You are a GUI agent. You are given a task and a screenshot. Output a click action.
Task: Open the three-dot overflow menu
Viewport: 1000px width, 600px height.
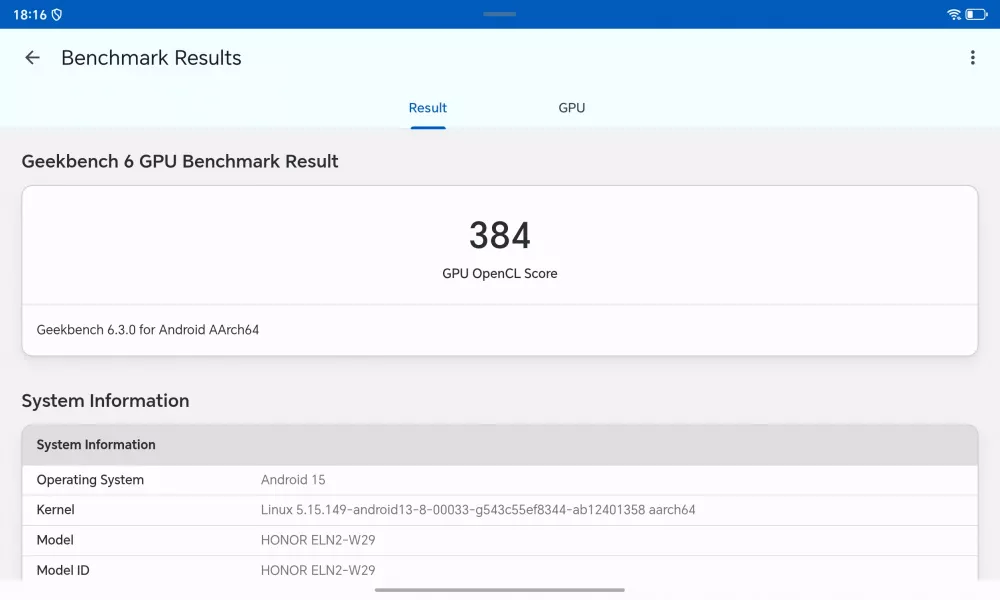click(973, 58)
